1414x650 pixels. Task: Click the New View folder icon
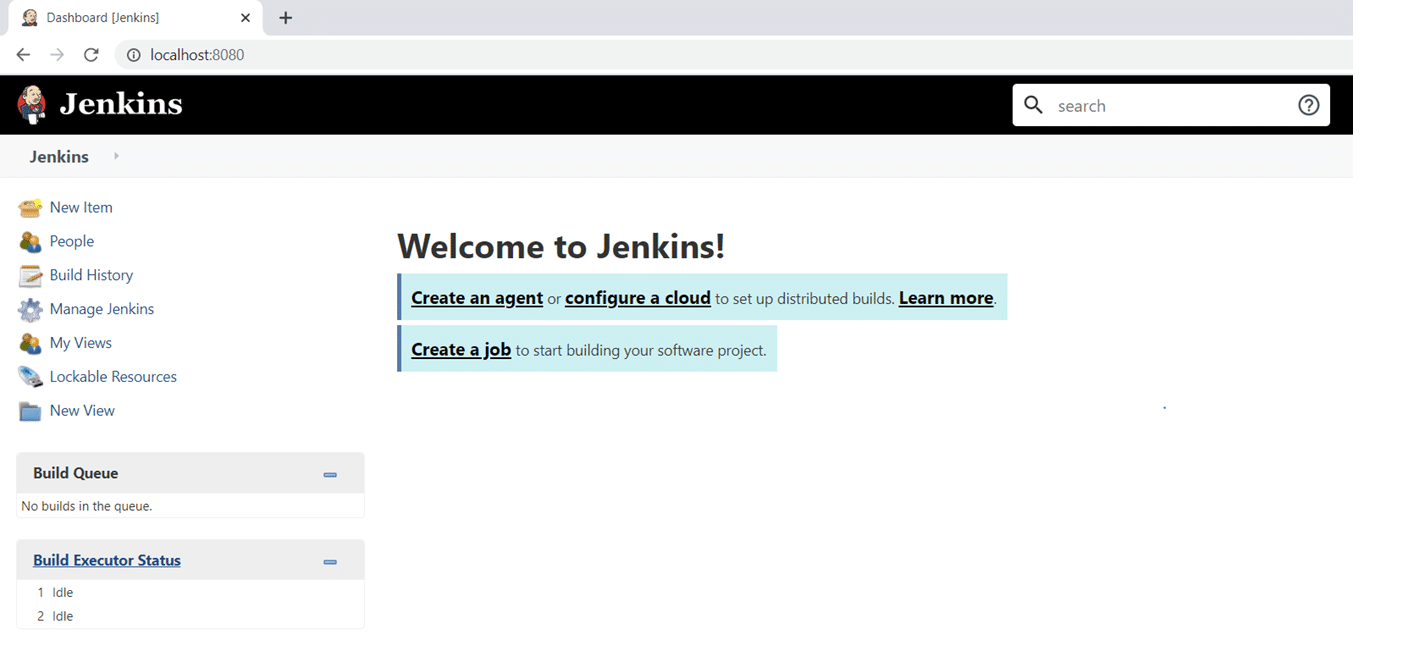coord(31,411)
